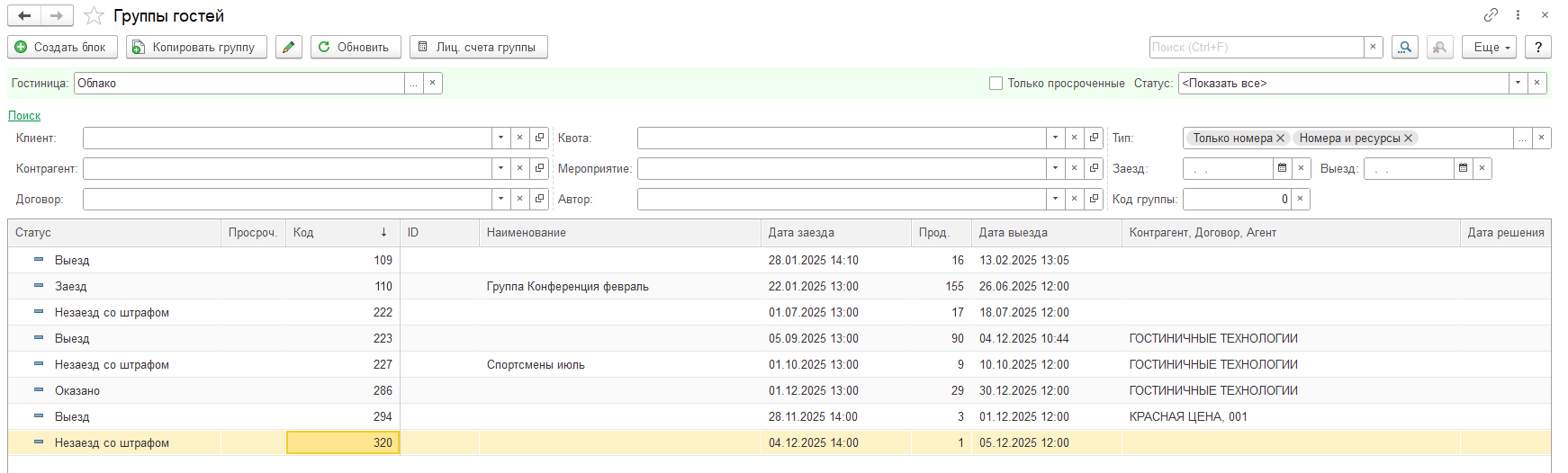Clear the Тип field

(1541, 138)
